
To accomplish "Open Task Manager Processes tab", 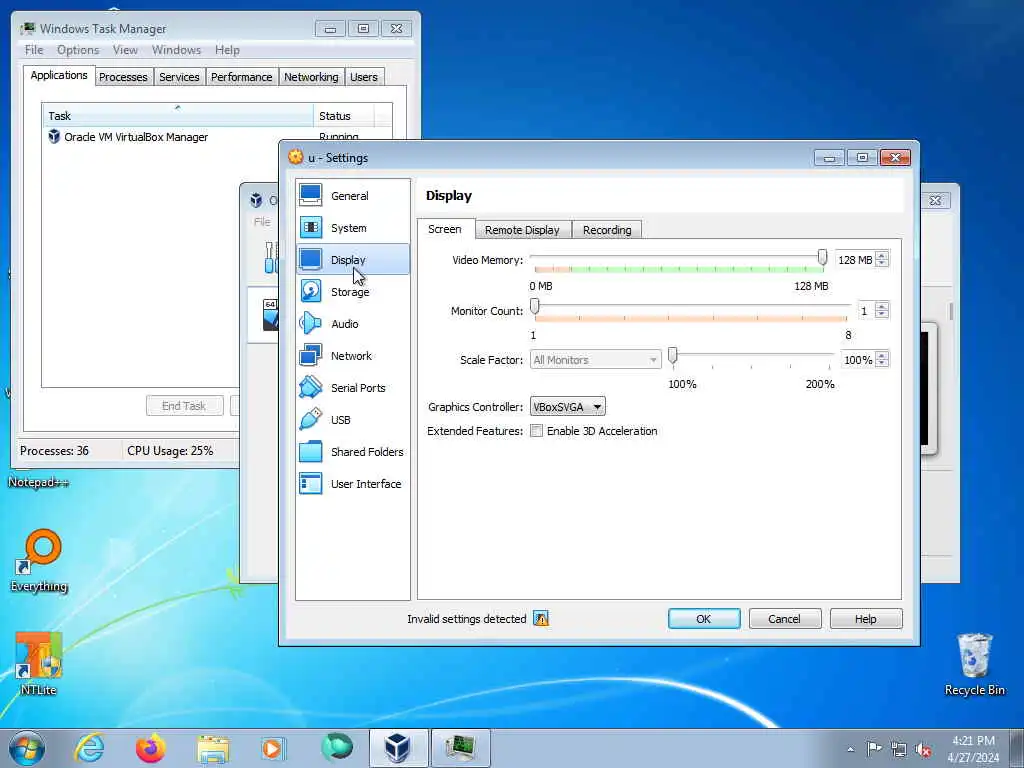I will (x=123, y=77).
